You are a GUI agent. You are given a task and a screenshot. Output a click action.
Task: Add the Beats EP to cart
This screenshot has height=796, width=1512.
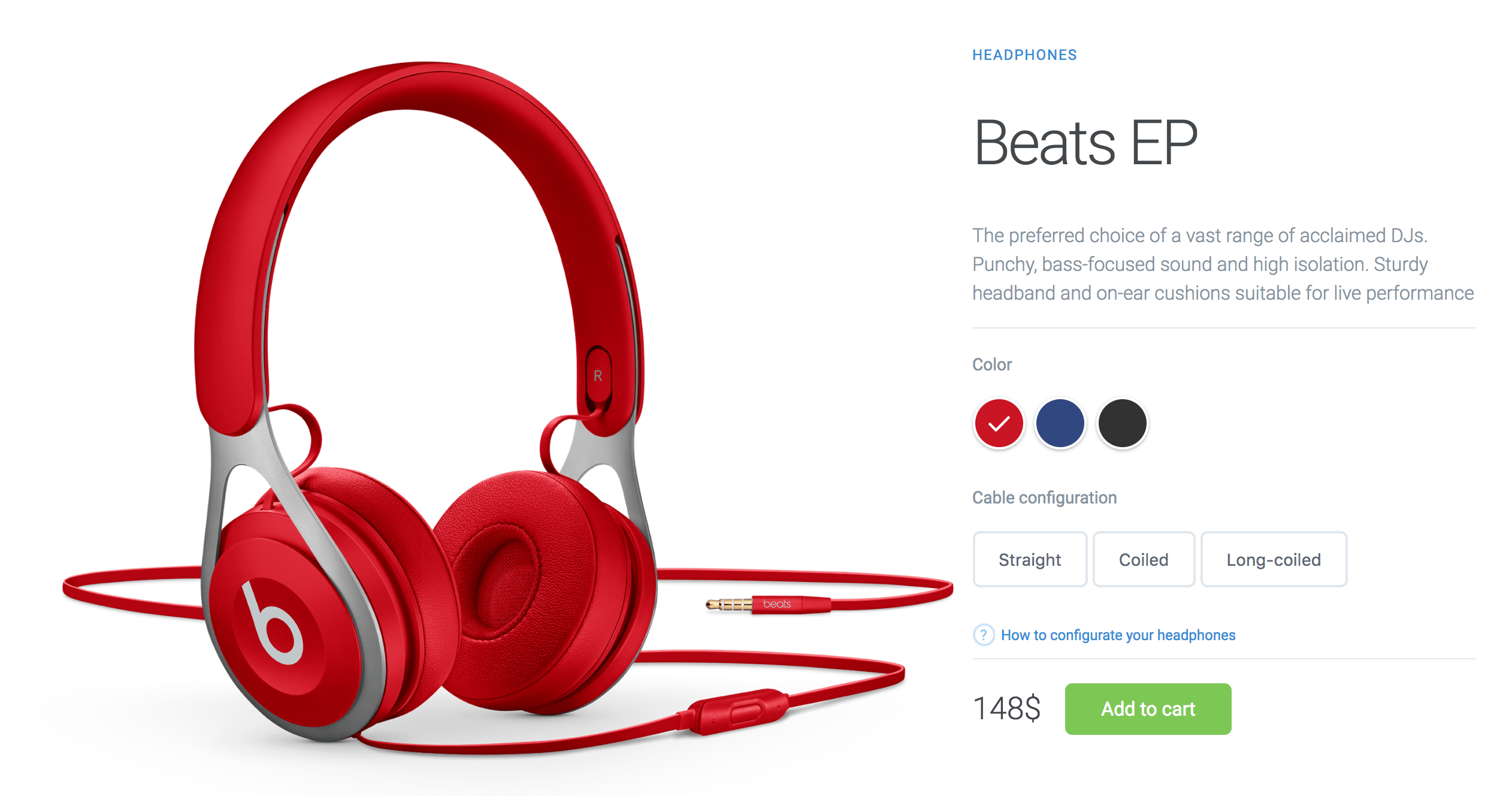tap(1148, 708)
